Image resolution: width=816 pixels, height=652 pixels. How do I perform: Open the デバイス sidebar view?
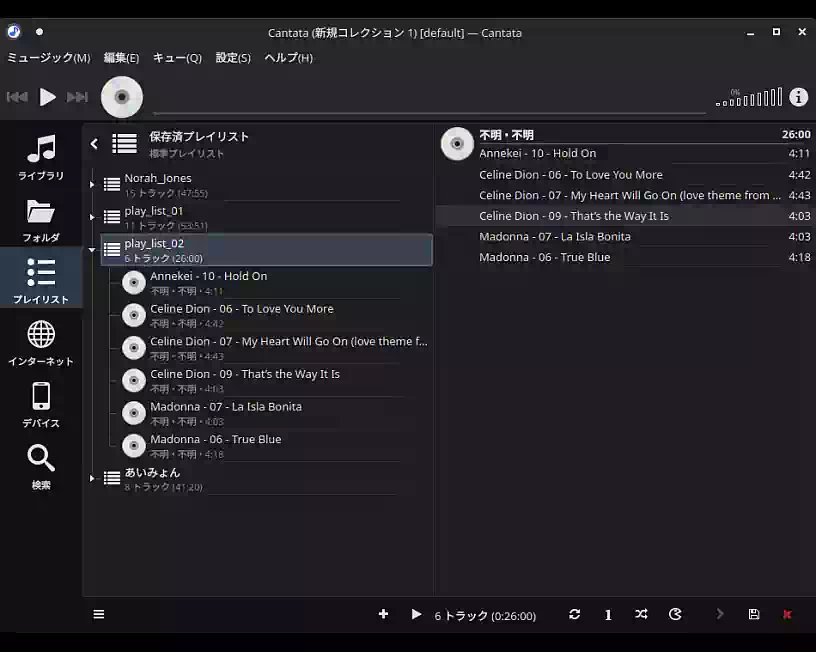coord(41,405)
